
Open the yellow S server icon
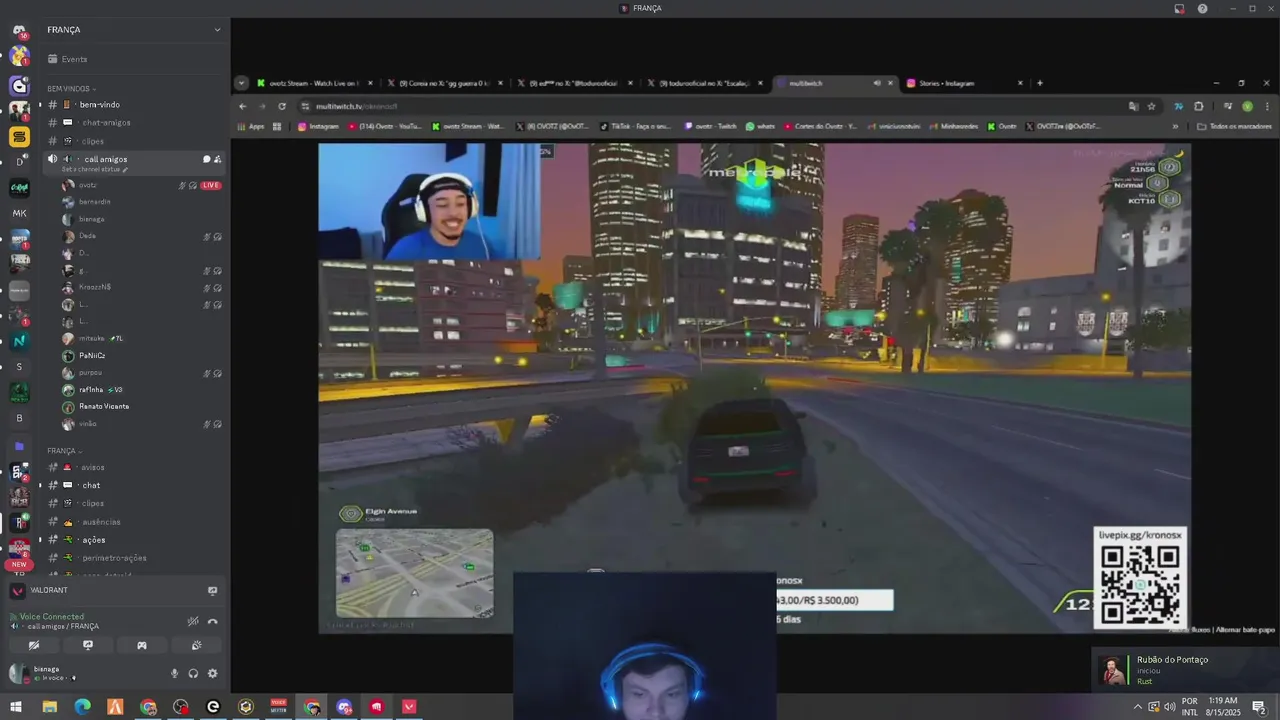point(19,136)
